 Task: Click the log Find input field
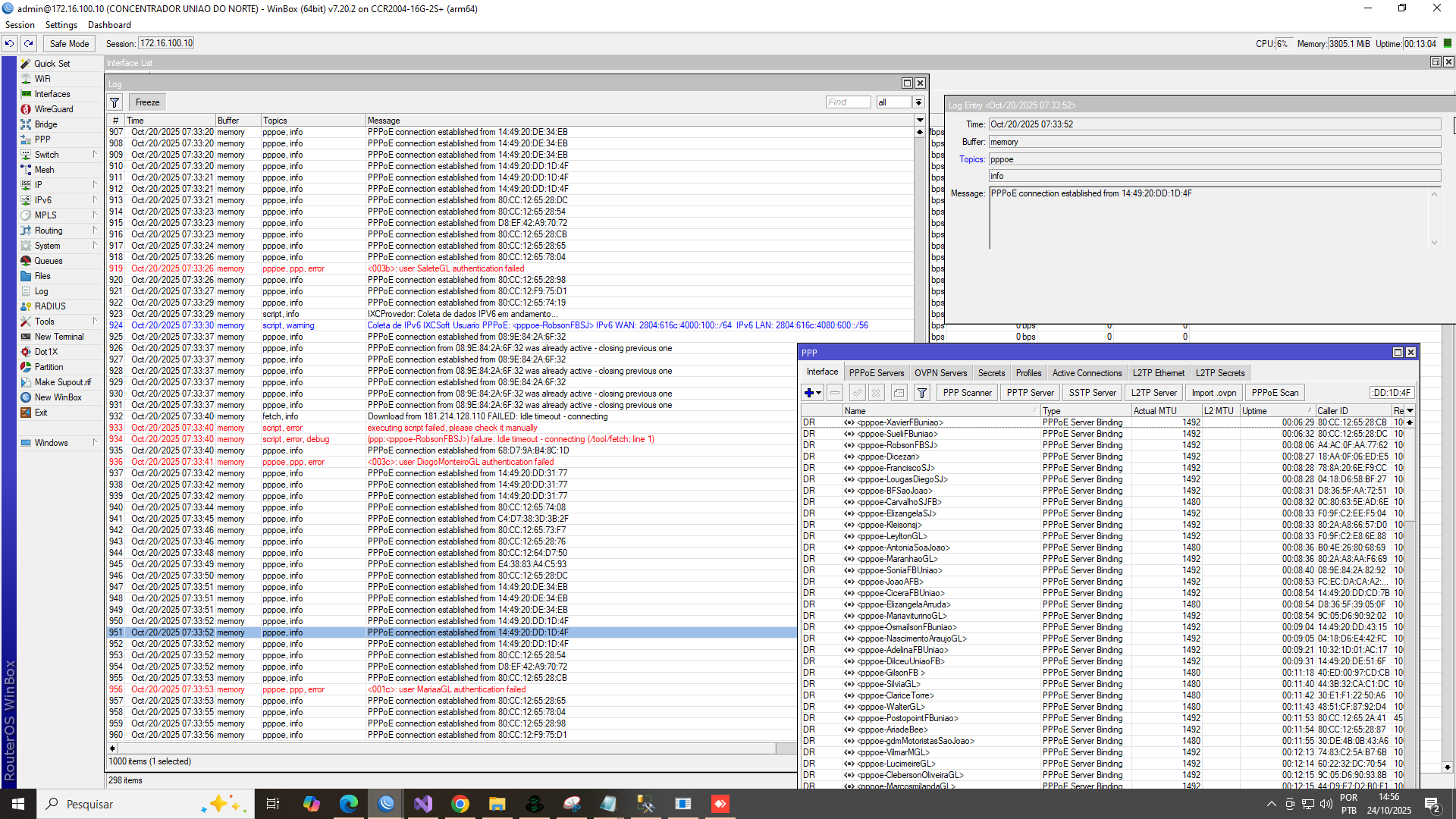pyautogui.click(x=847, y=102)
